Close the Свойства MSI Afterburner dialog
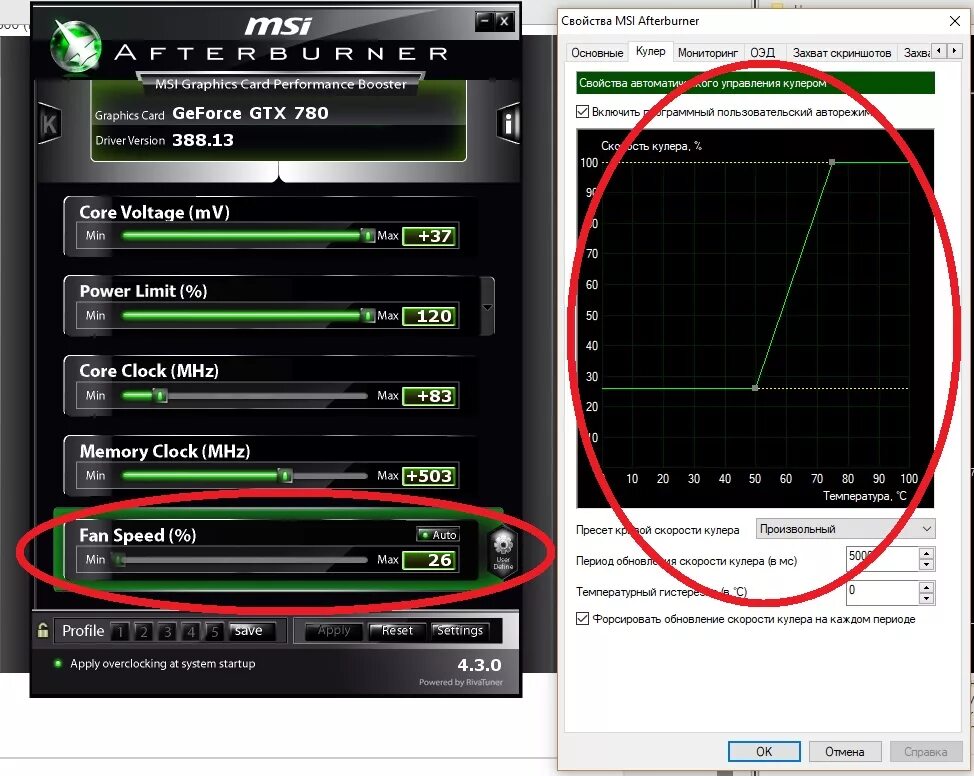Viewport: 974px width, 776px height. [x=954, y=21]
